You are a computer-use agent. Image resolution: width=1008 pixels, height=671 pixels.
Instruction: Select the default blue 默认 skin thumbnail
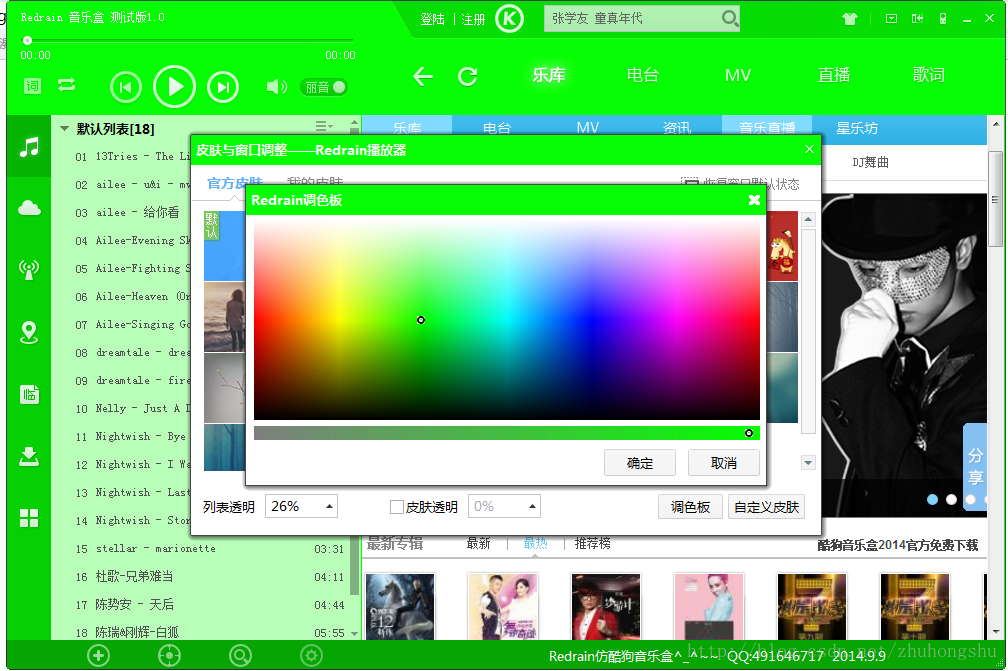click(224, 246)
